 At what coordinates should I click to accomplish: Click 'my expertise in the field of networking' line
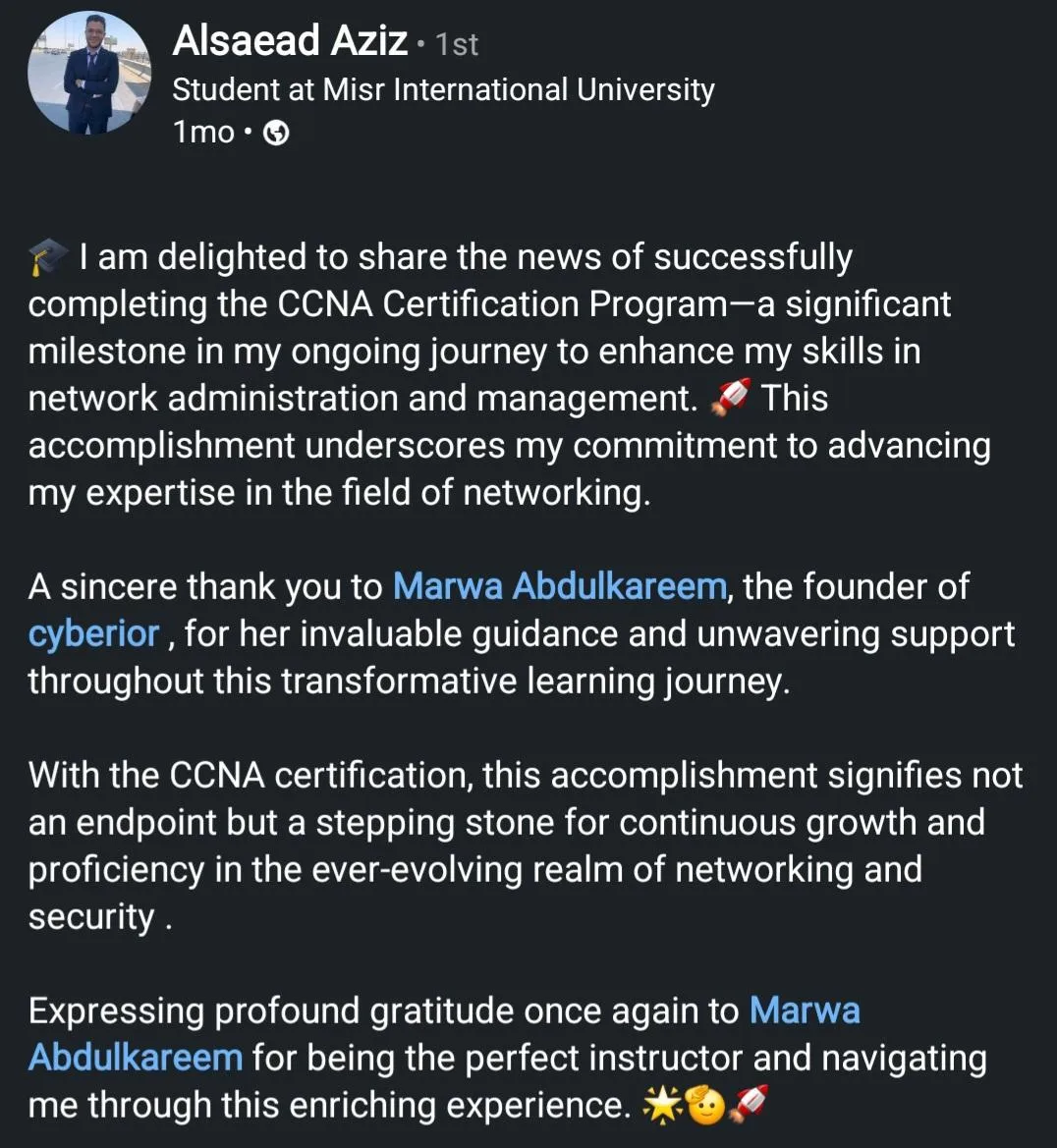[x=339, y=492]
